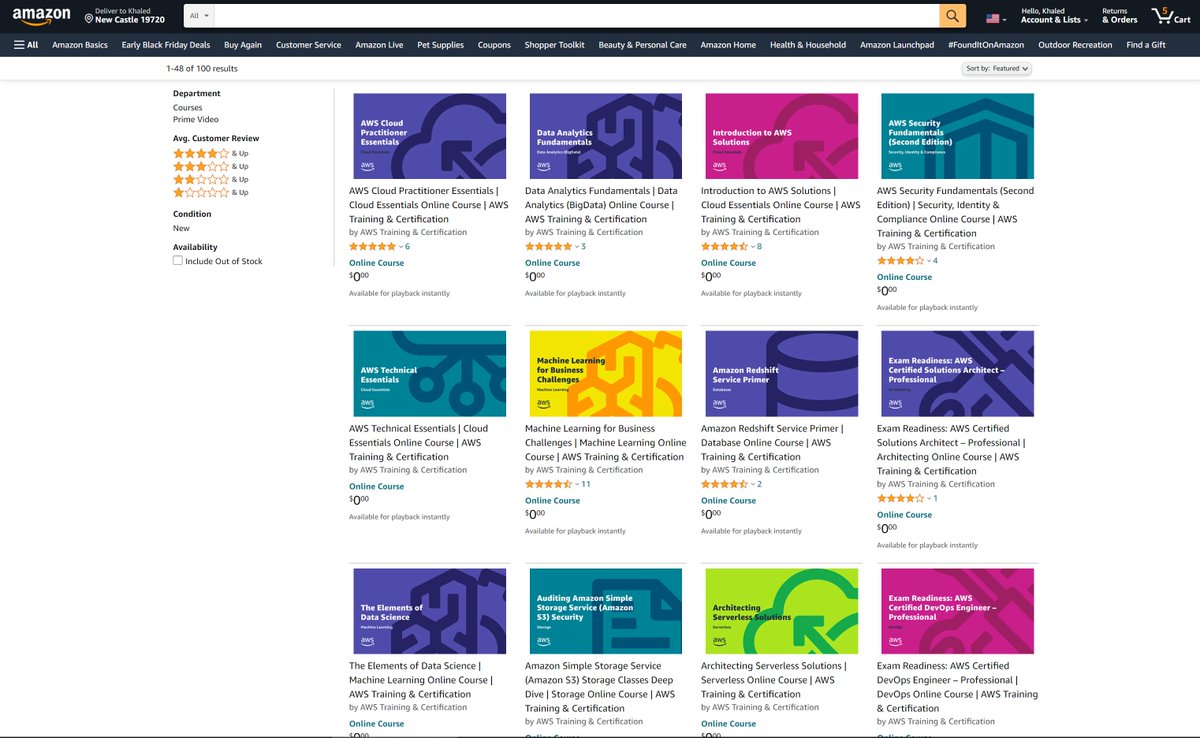Click the 11 reviews count link
Screen dimensions: 1200x738
point(586,484)
